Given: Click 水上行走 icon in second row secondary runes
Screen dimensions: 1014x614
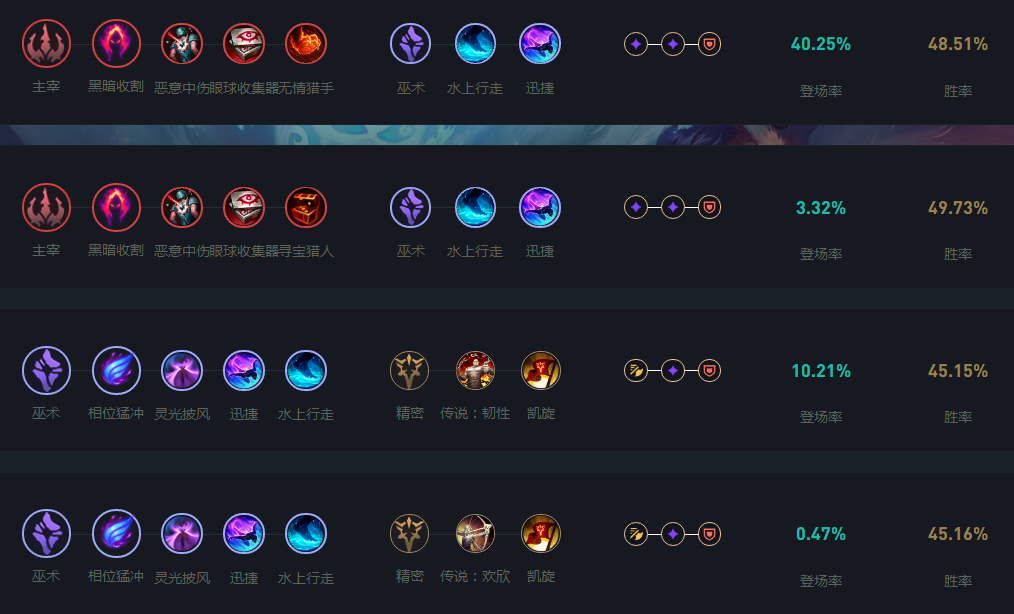Looking at the screenshot, I should (x=475, y=208).
